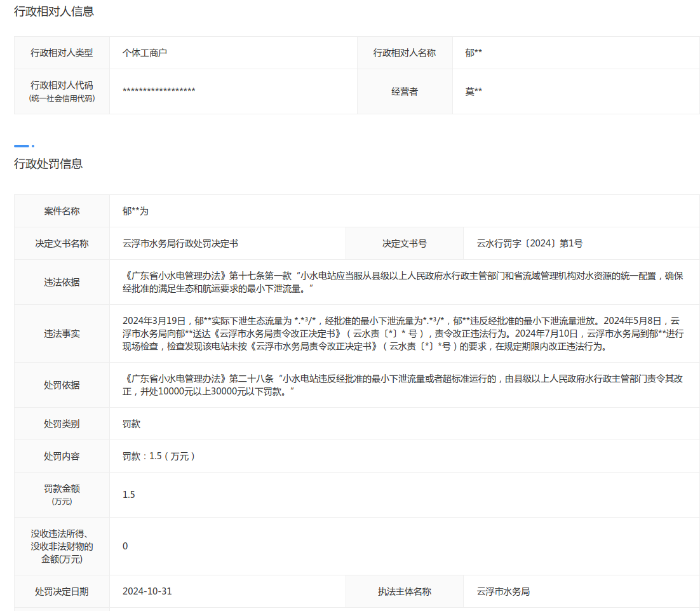
Task: Click the 行政相对人信息 section heading
Action: pos(52,11)
